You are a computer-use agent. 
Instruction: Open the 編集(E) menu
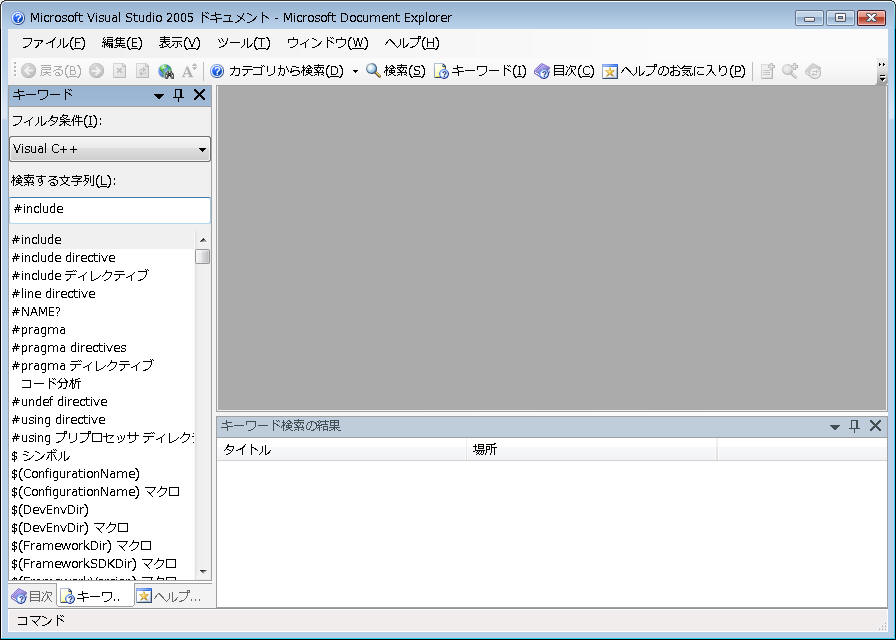click(x=122, y=43)
